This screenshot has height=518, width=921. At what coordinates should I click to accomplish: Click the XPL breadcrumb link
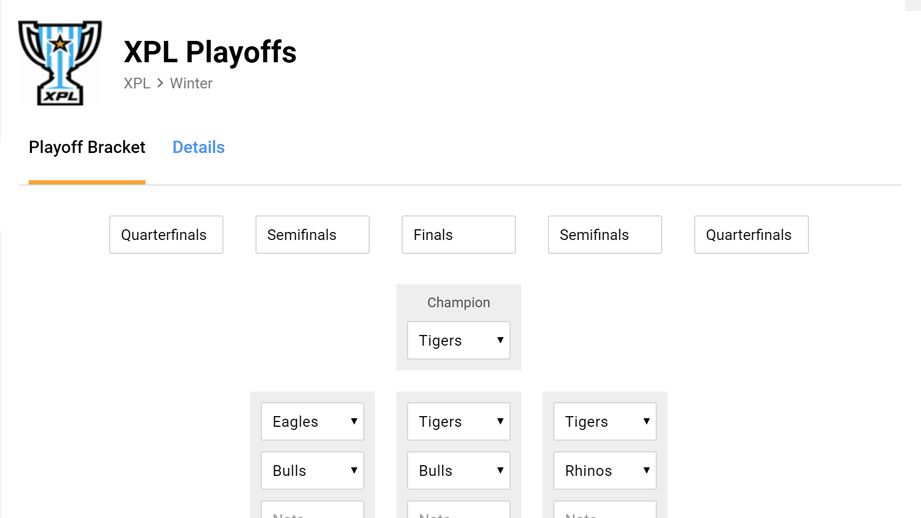pos(137,84)
